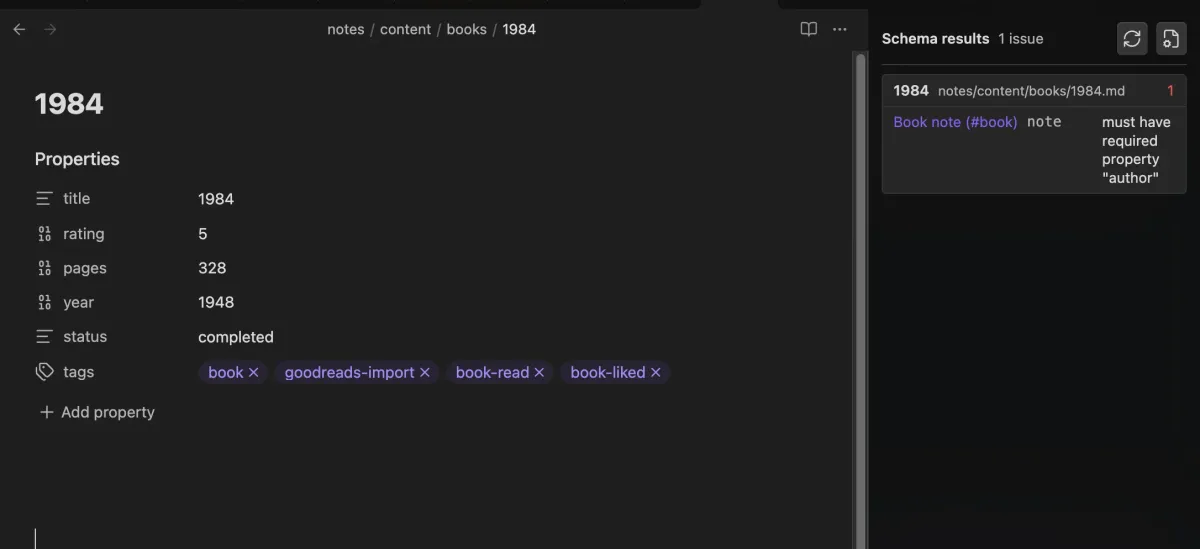Screen dimensions: 1200x549
Task: Remove the book-liked tag
Action: [655, 372]
